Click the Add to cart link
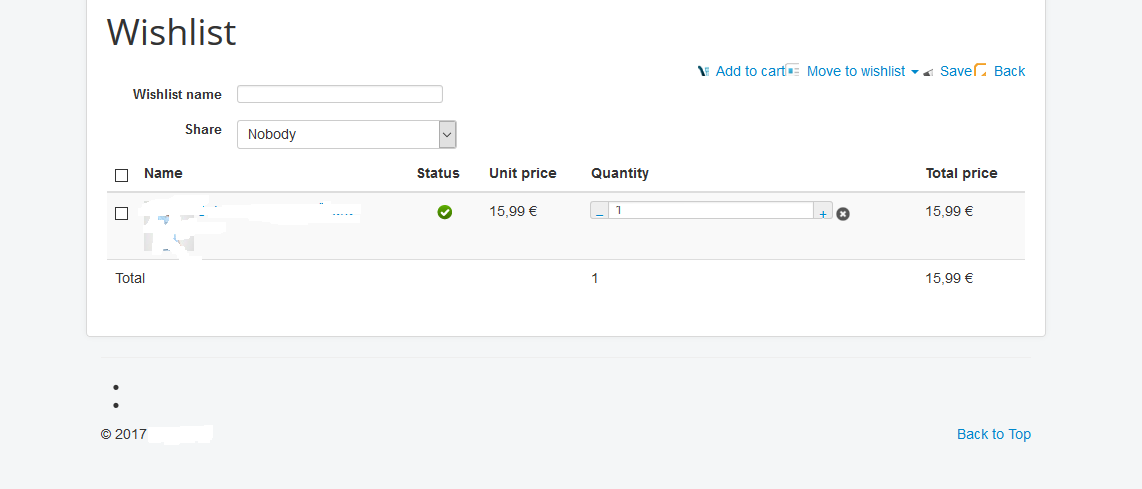1142x489 pixels. pyautogui.click(x=750, y=71)
